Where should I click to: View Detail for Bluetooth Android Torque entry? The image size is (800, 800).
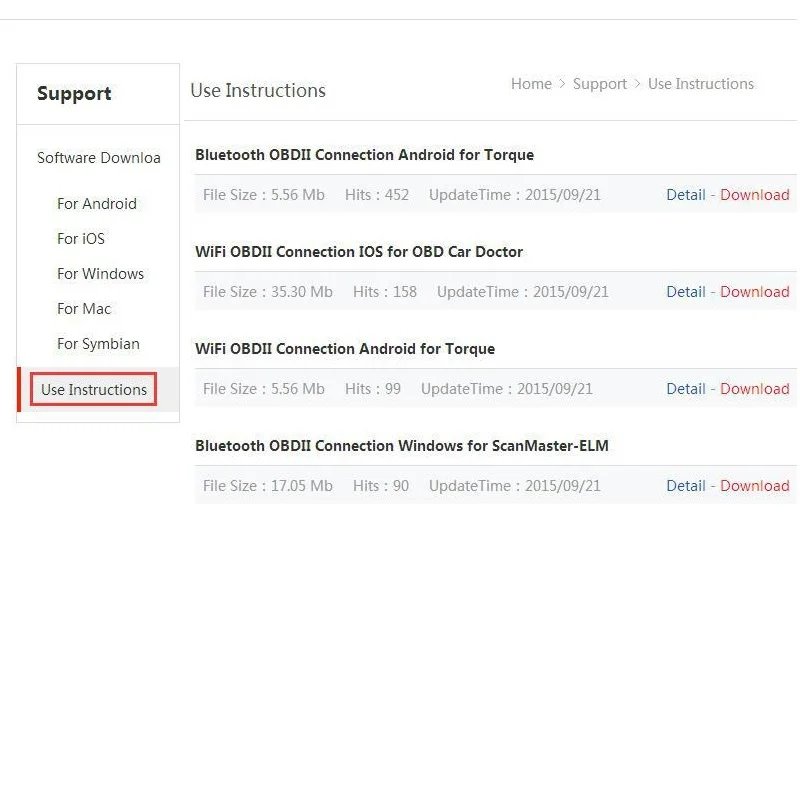pos(686,194)
